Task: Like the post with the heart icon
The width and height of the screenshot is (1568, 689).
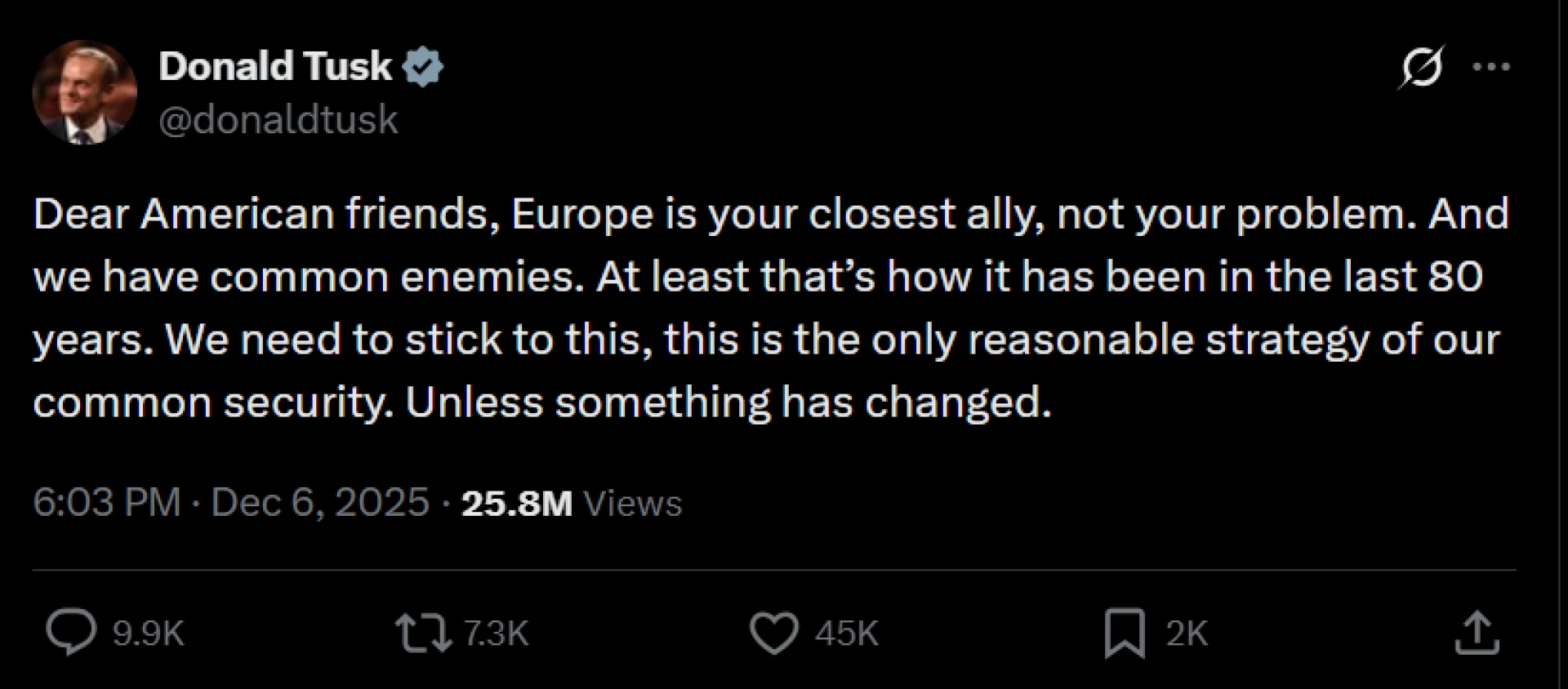Action: coord(773,633)
